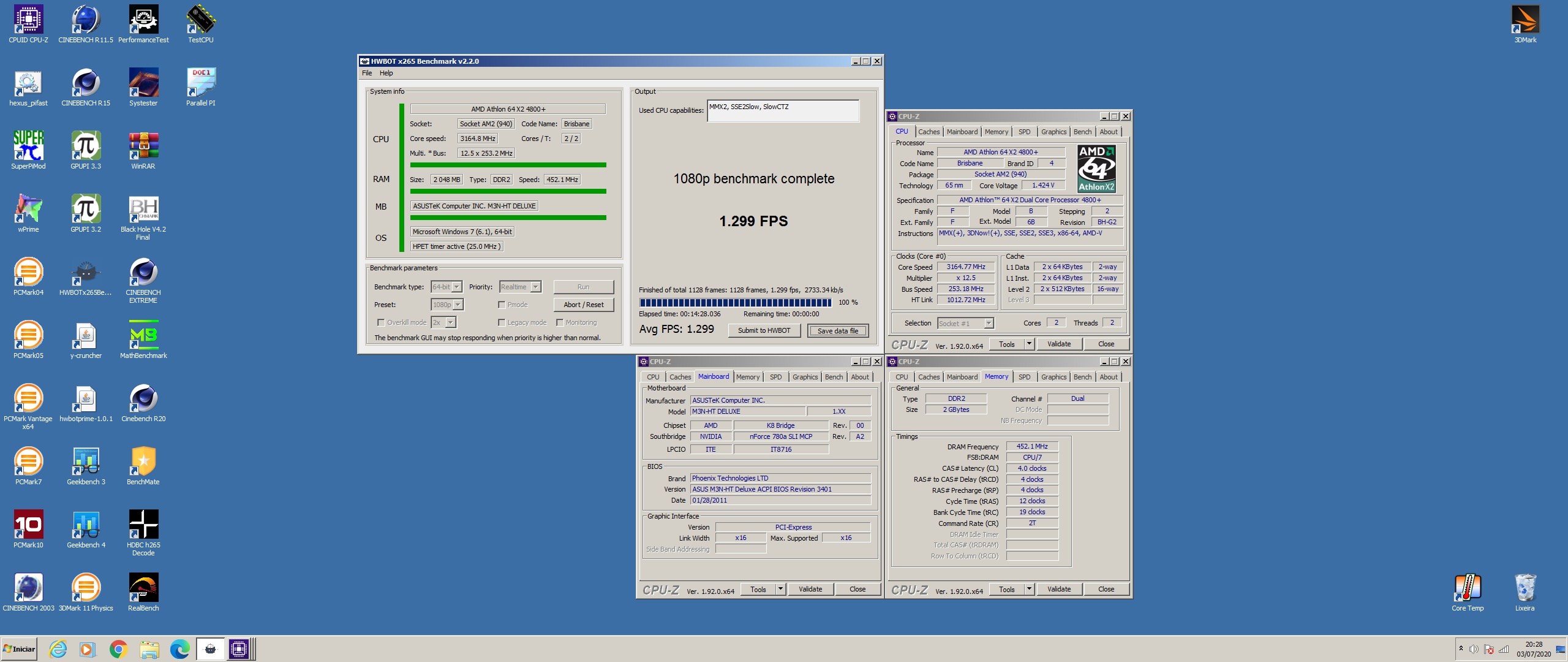The height and width of the screenshot is (662, 1568).
Task: Open HDBC h265 Decode icon
Action: [x=143, y=532]
